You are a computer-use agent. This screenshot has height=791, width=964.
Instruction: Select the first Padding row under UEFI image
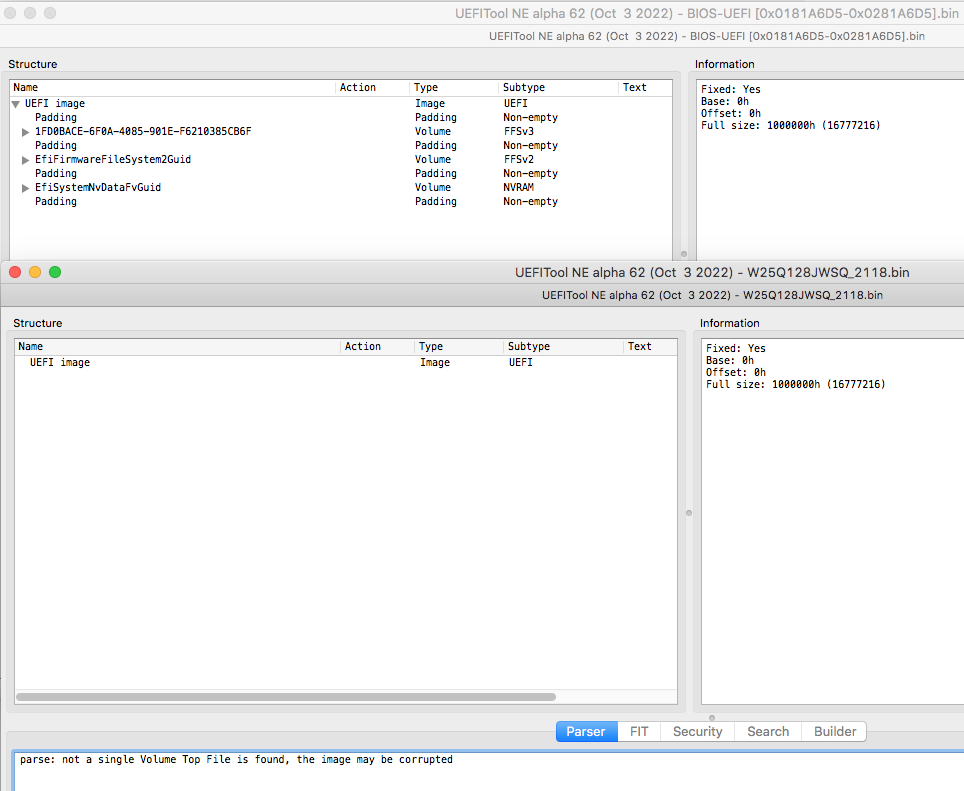(x=341, y=117)
